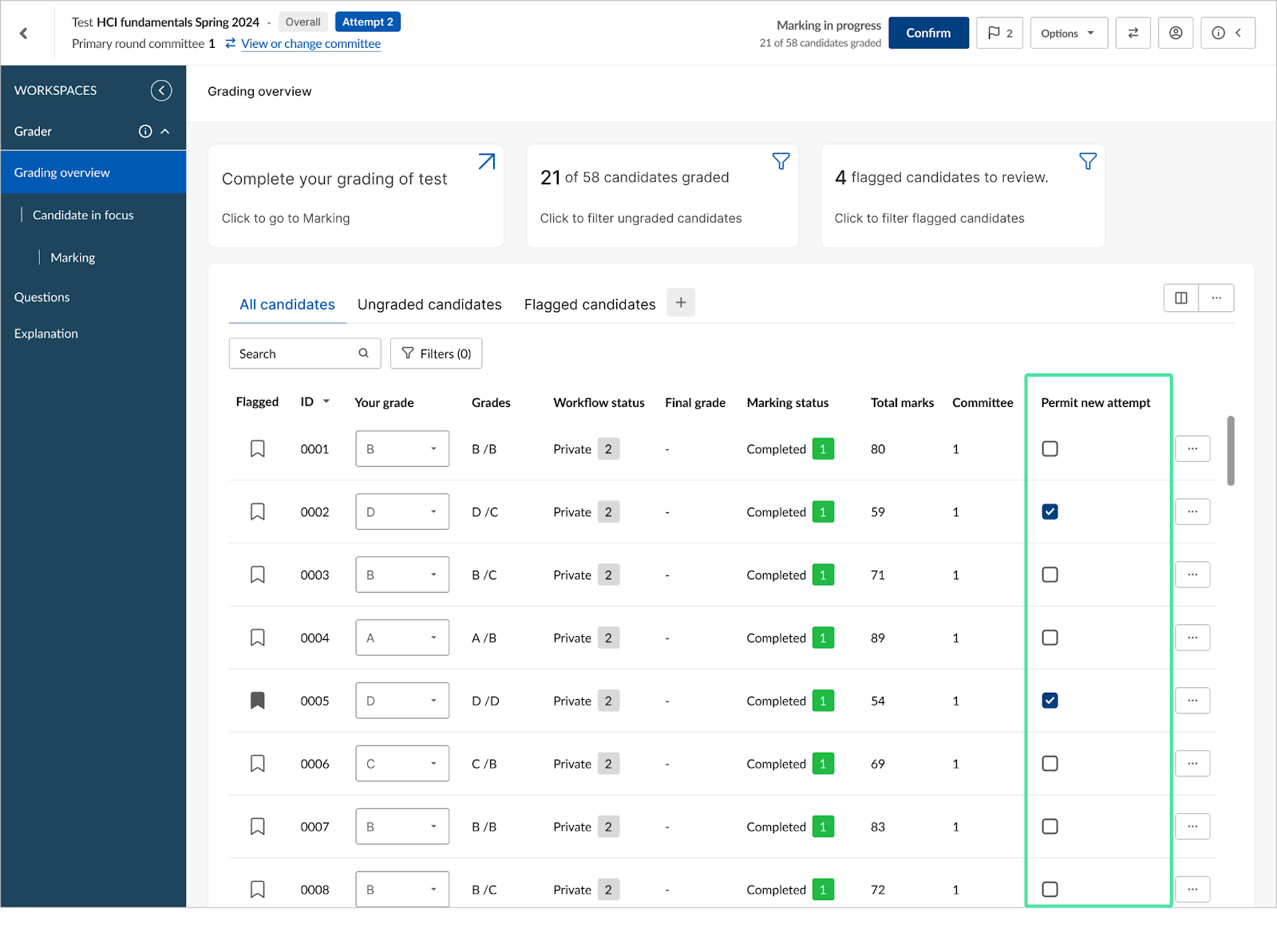Screen dimensions: 1277x952
Task: Collapse the Grader section chevron
Action: (x=165, y=131)
